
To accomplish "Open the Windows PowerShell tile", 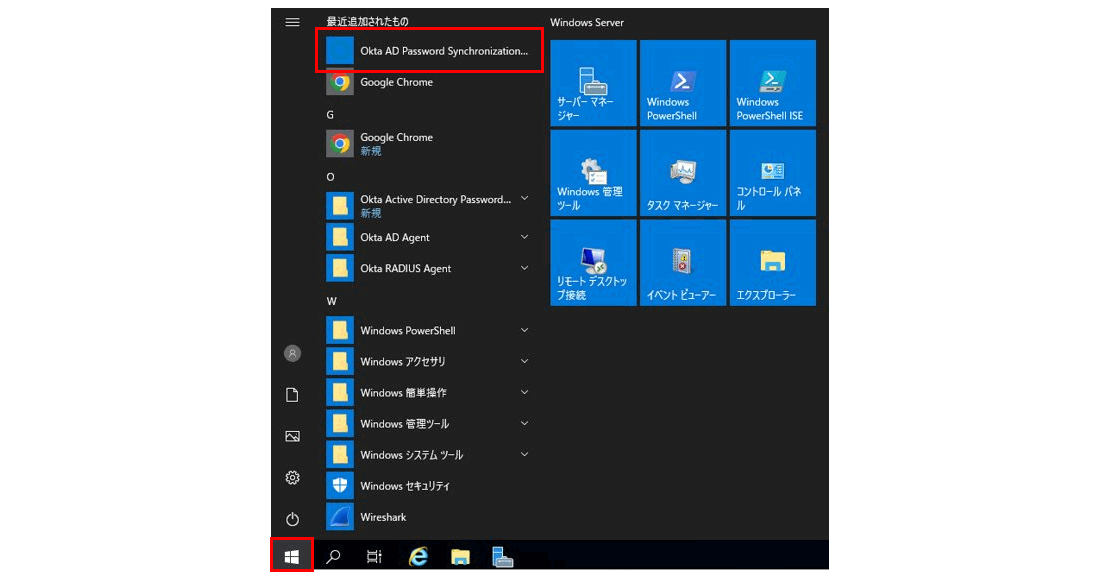I will [x=683, y=83].
